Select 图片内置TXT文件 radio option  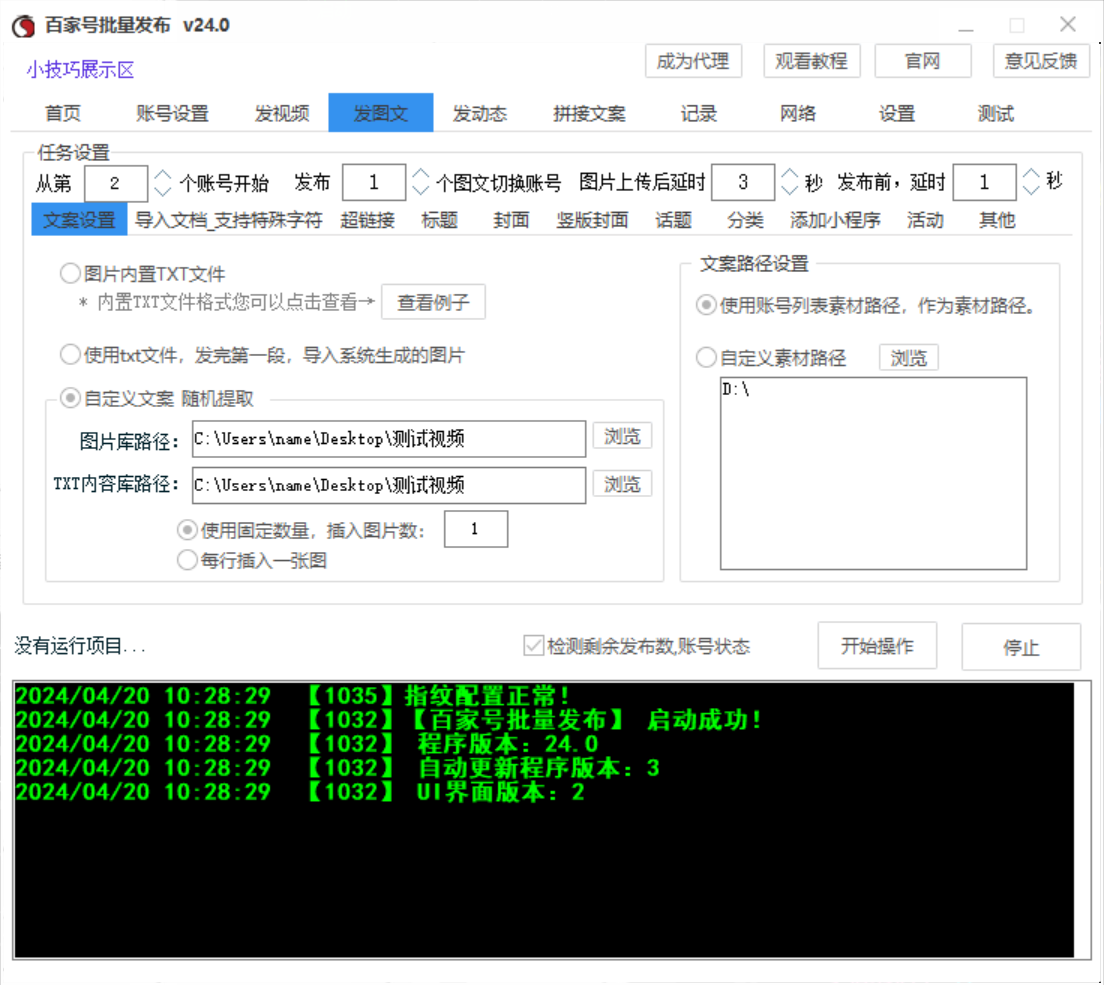pos(71,273)
